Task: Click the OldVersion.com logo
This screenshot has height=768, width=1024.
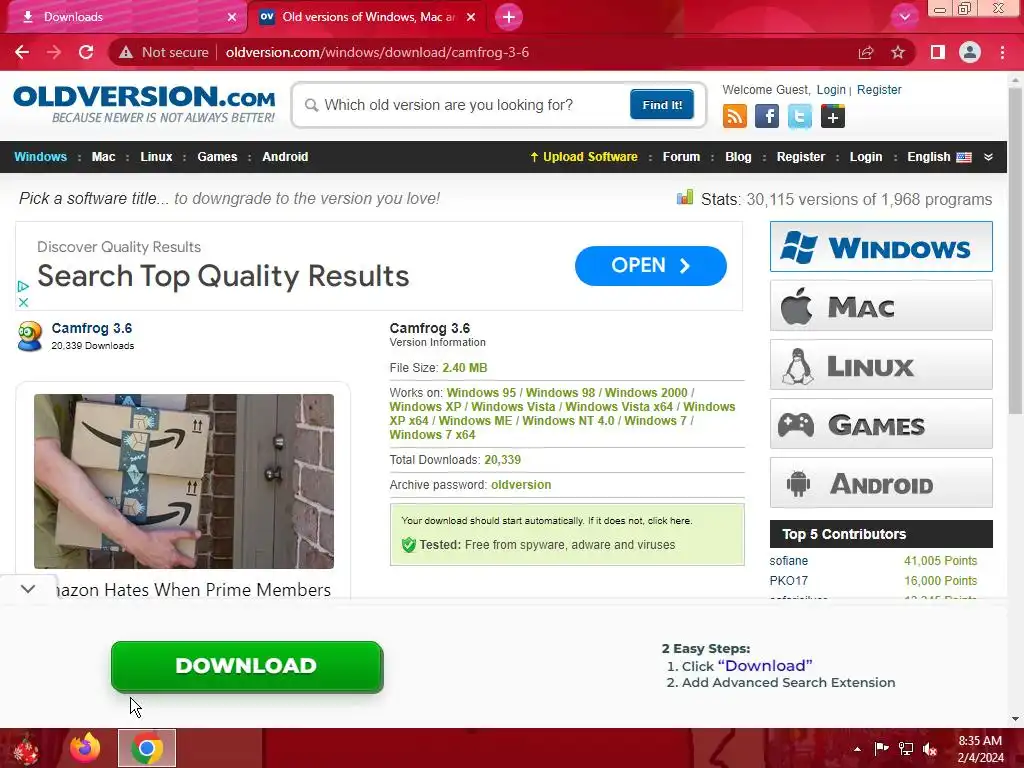Action: [x=144, y=103]
